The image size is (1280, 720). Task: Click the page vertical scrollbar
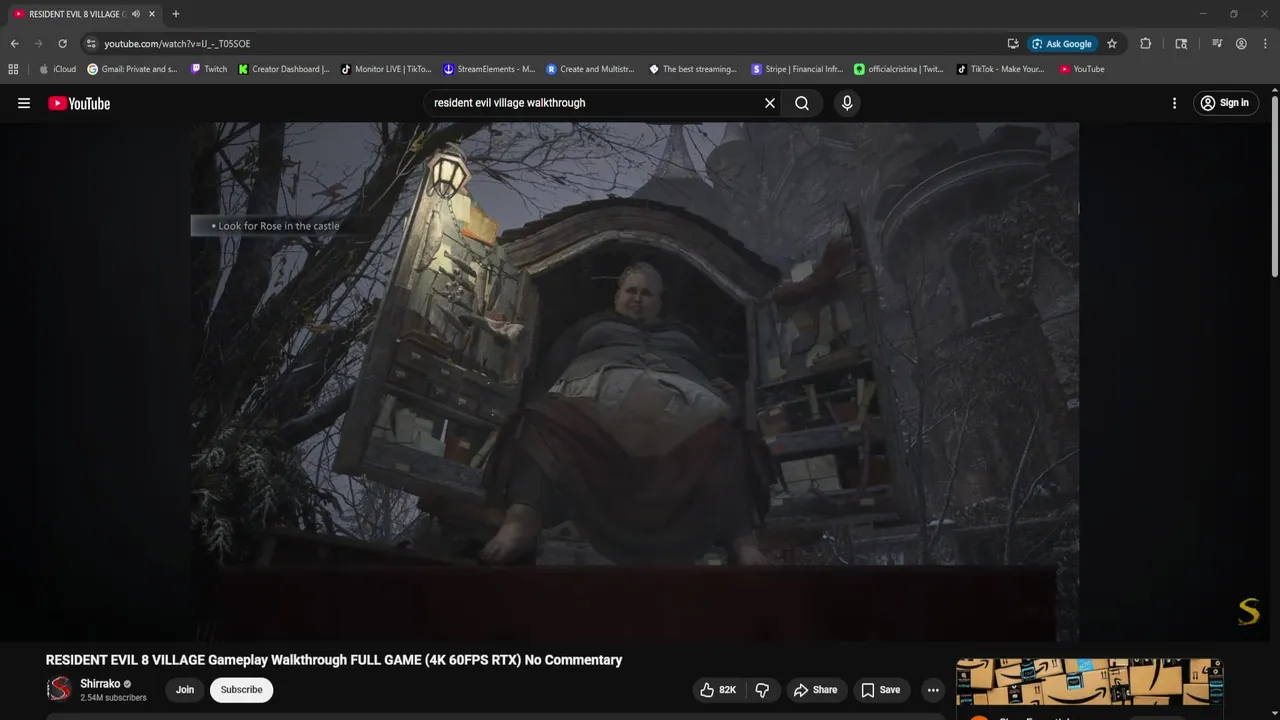(x=1274, y=185)
